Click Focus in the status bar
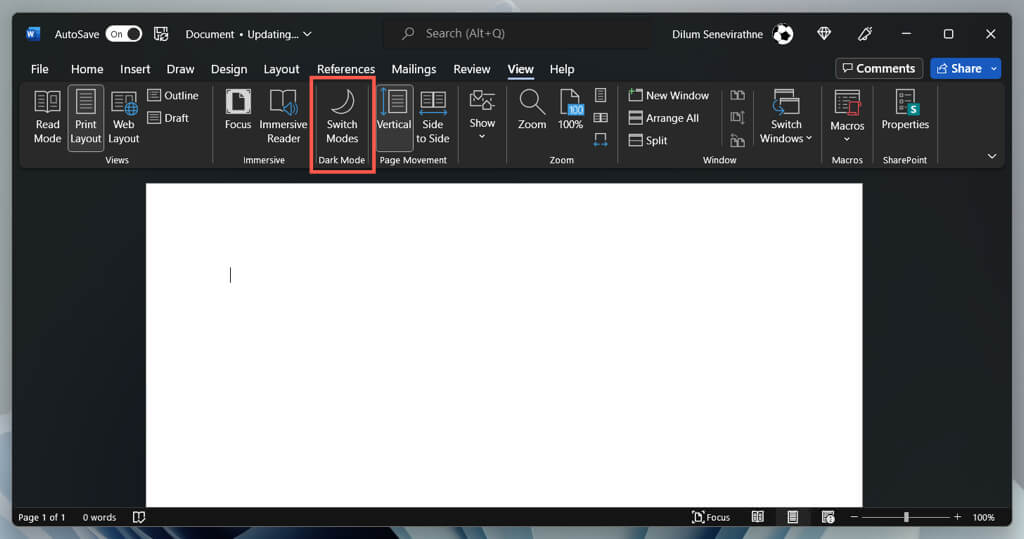 coord(711,517)
